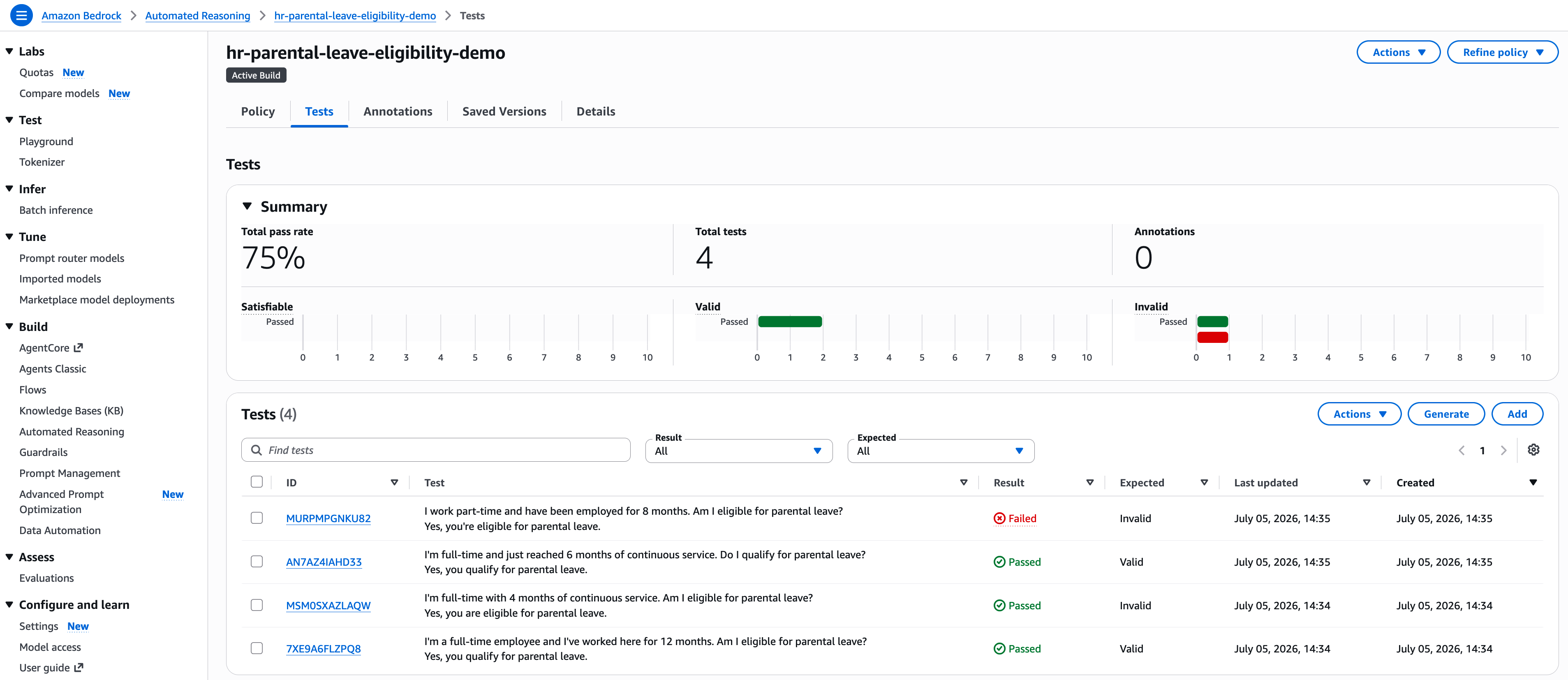Open the top Actions dropdown beside Refine policy
Viewport: 1568px width, 680px height.
tap(1398, 52)
